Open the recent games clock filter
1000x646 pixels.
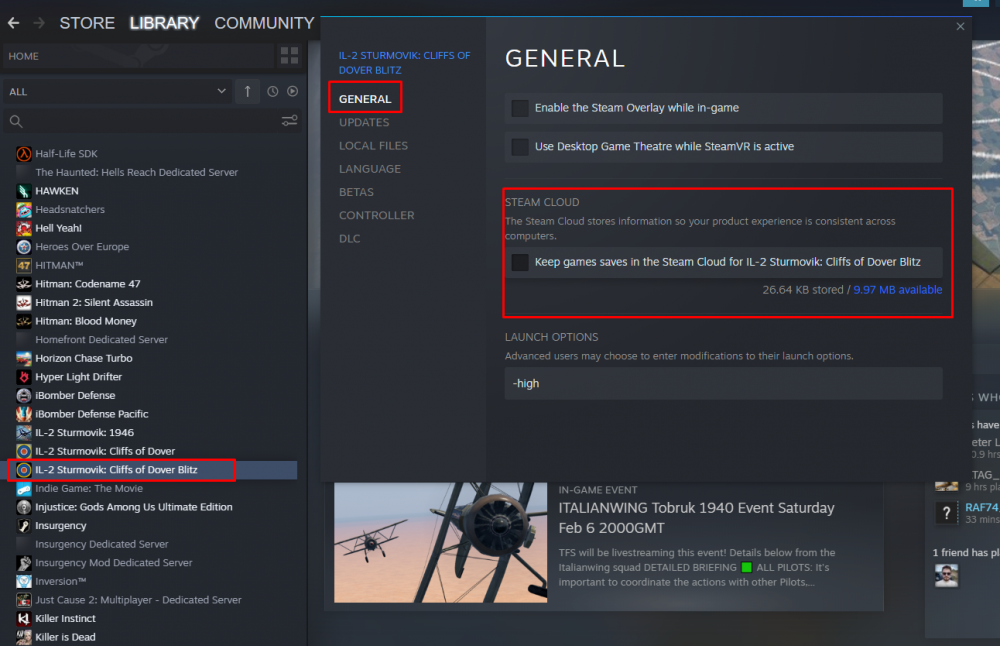[x=272, y=91]
